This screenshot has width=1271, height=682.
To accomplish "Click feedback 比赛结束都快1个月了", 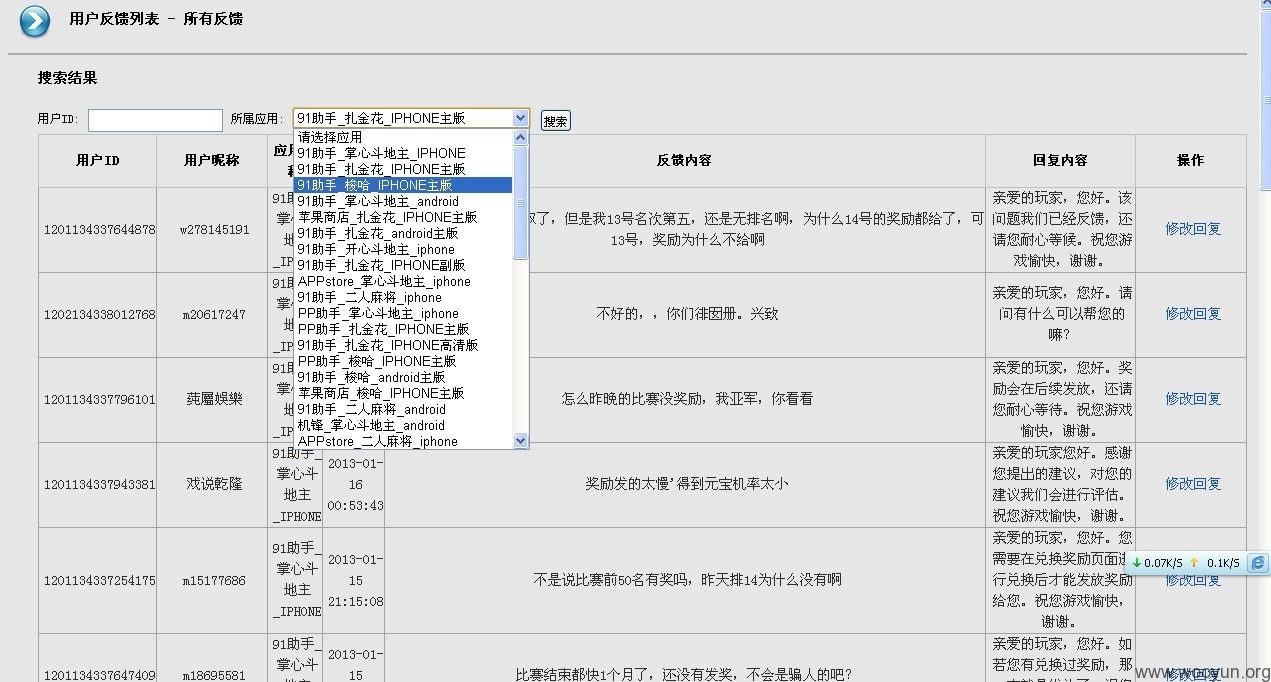I will coord(683,675).
